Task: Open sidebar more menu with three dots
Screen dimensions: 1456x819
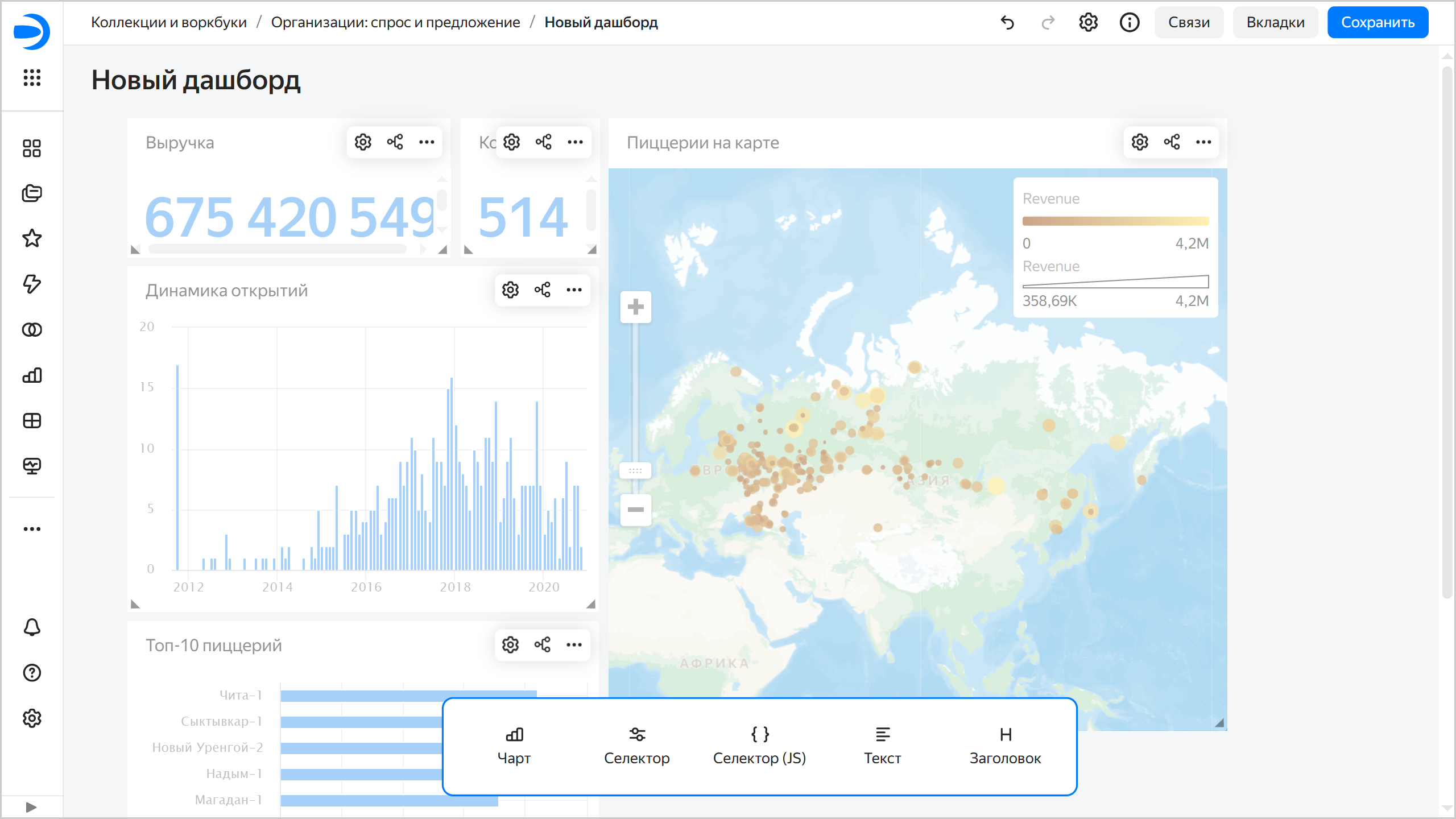Action: [32, 529]
